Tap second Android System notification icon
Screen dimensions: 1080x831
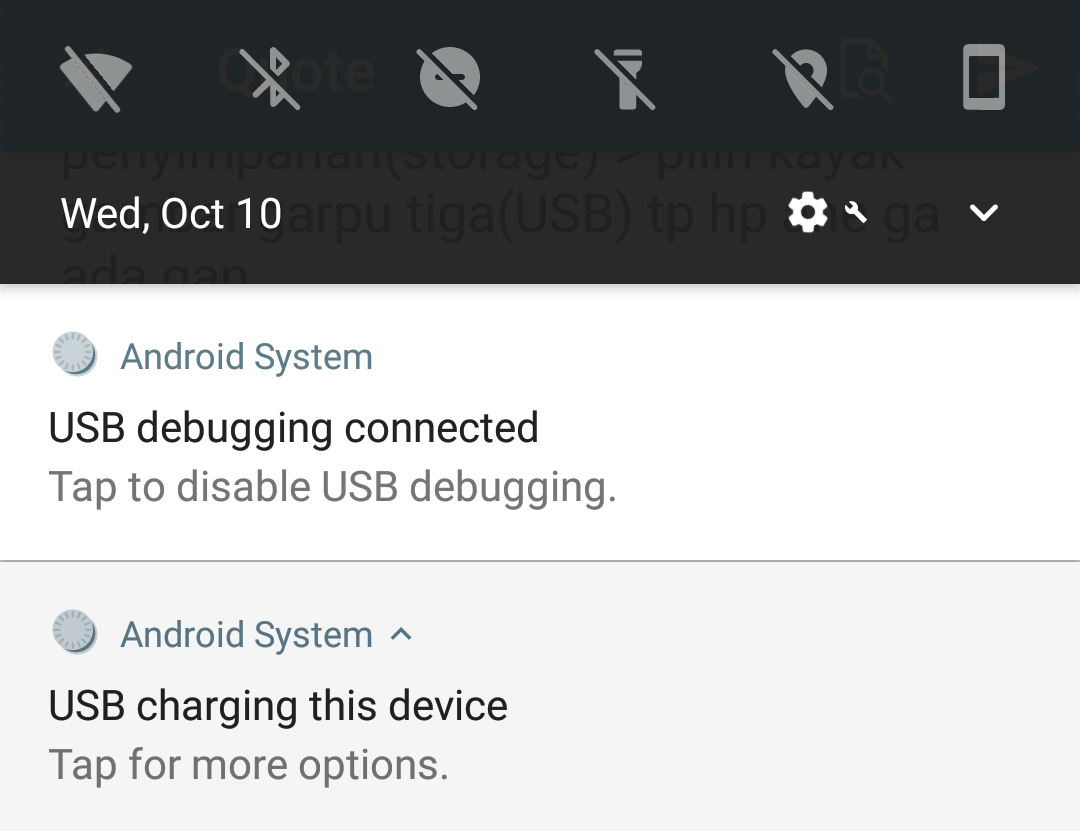(75, 632)
